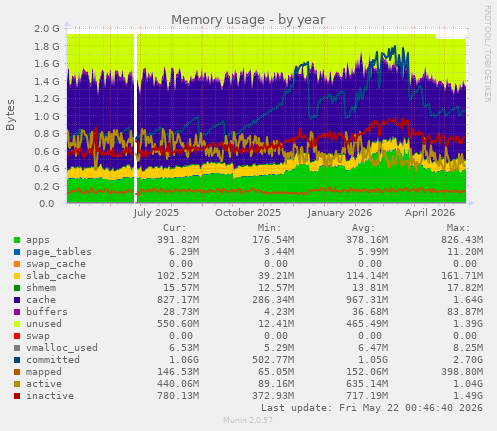The width and height of the screenshot is (497, 431).
Task: Click the mapped legend label
Action: [44, 372]
